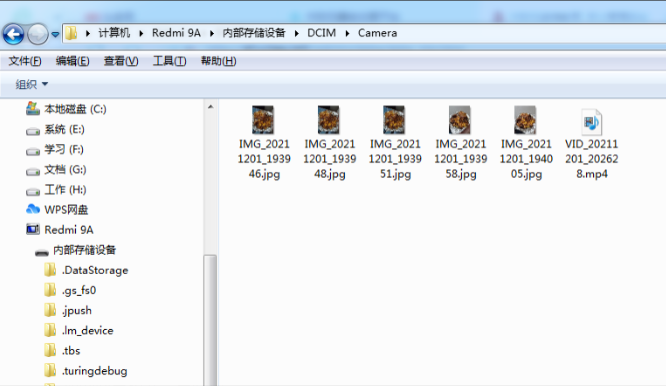Select Redmi 9A in the address breadcrumb
The width and height of the screenshot is (666, 386).
(176, 33)
